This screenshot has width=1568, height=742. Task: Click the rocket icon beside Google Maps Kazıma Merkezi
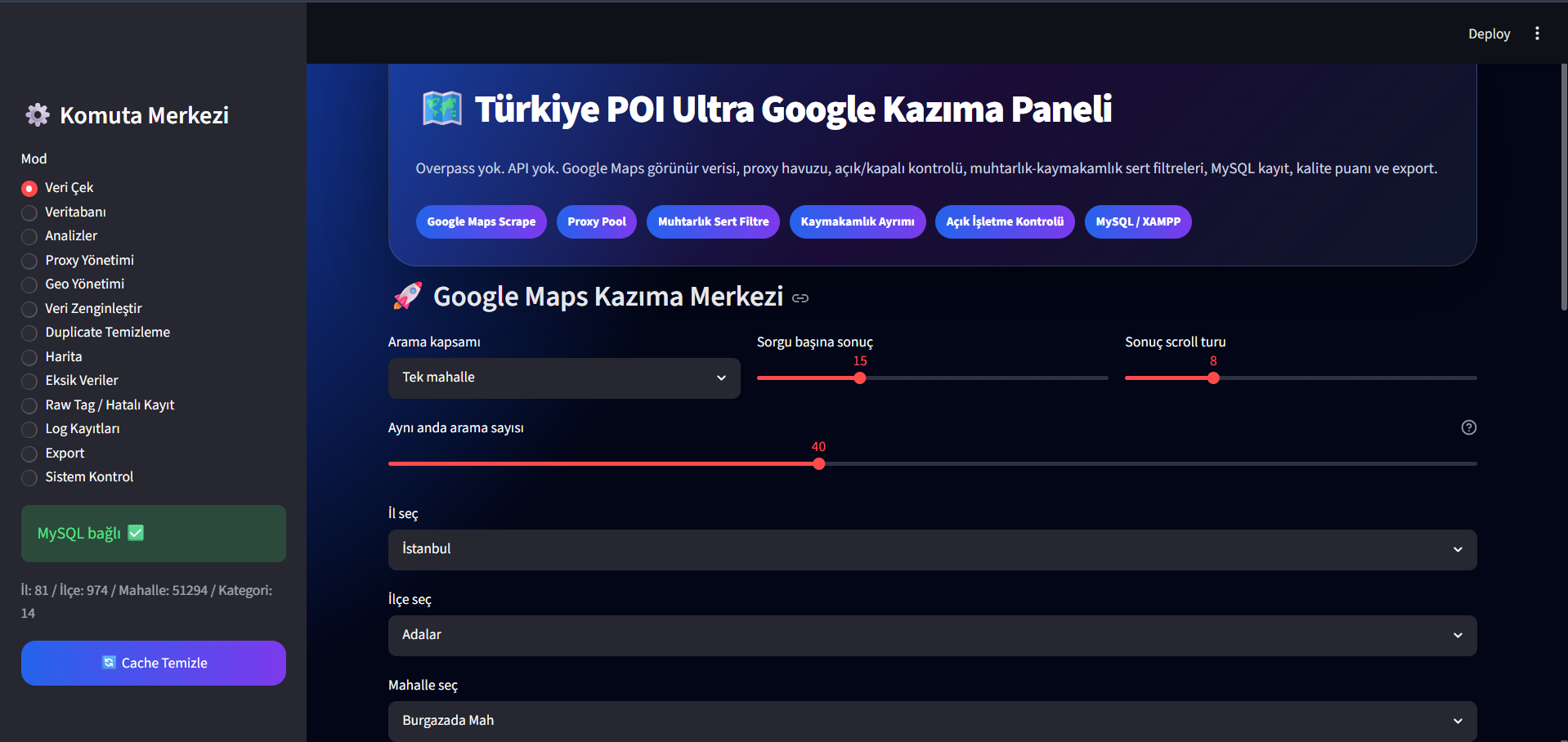407,296
